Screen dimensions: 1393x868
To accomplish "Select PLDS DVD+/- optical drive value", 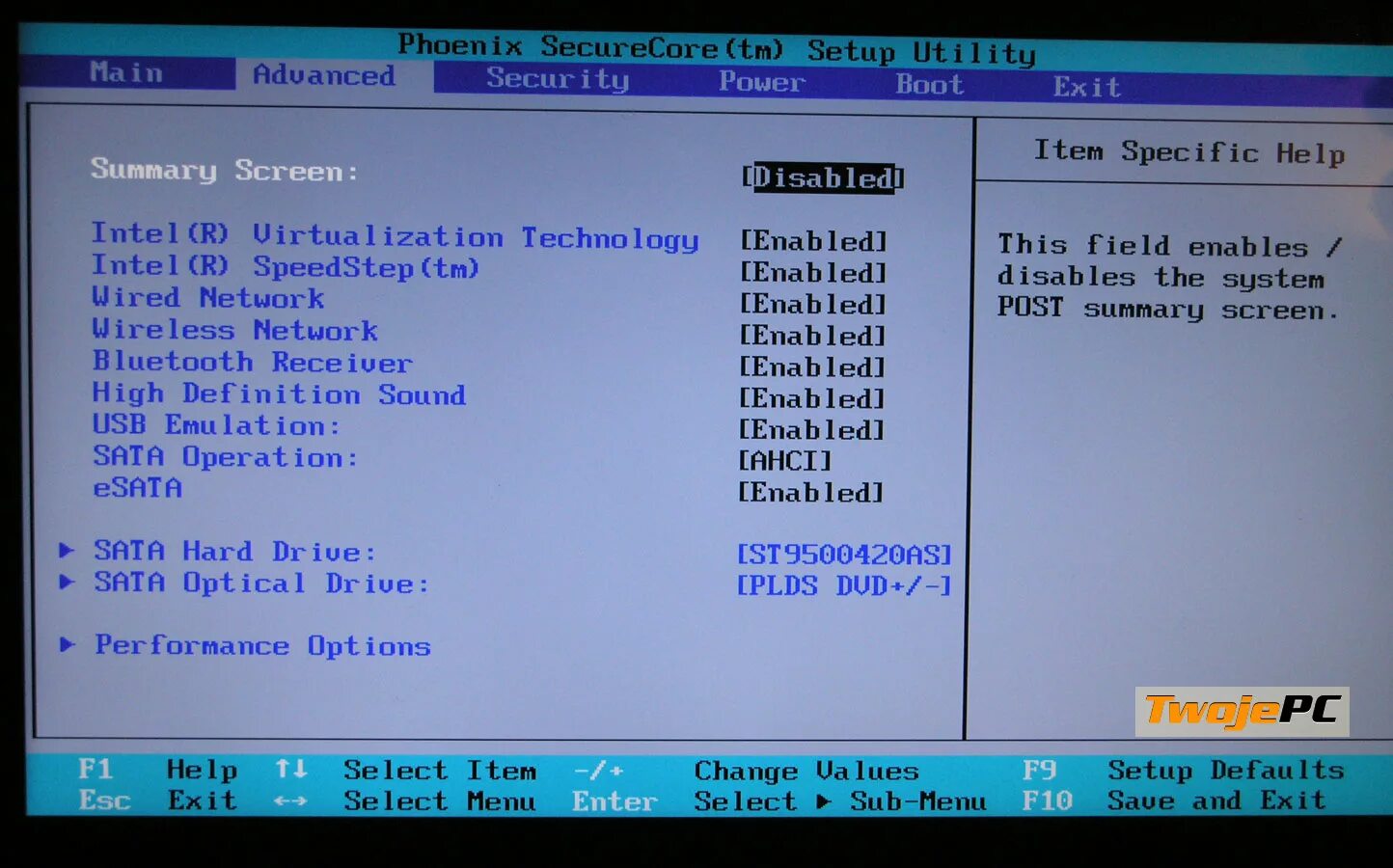I will [844, 585].
